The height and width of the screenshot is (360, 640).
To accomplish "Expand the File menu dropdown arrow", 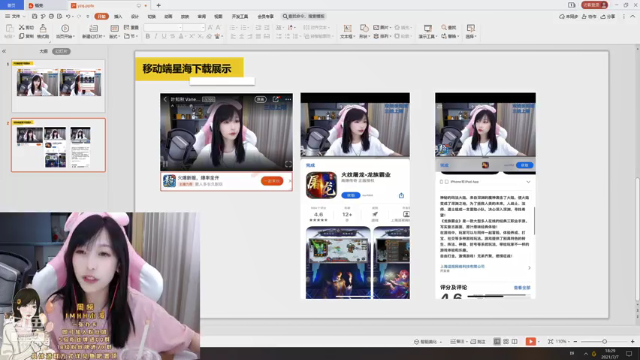I will [24, 16].
